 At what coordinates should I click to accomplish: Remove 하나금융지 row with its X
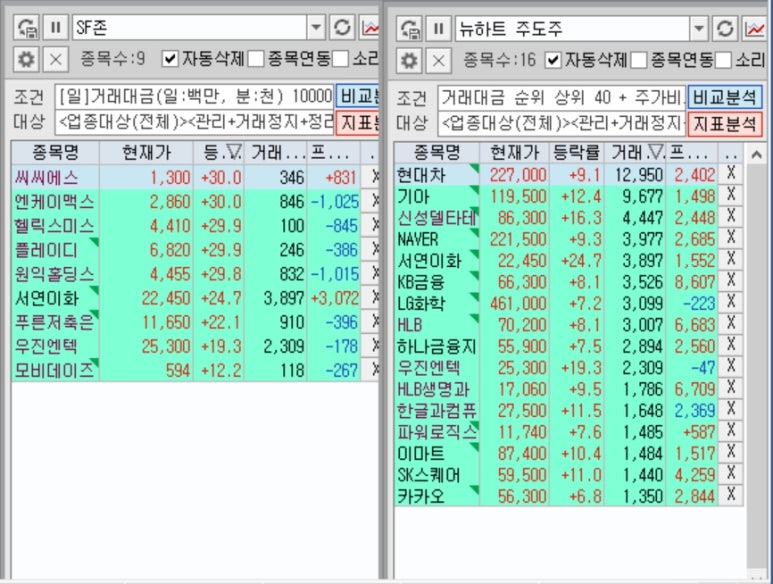(x=731, y=344)
